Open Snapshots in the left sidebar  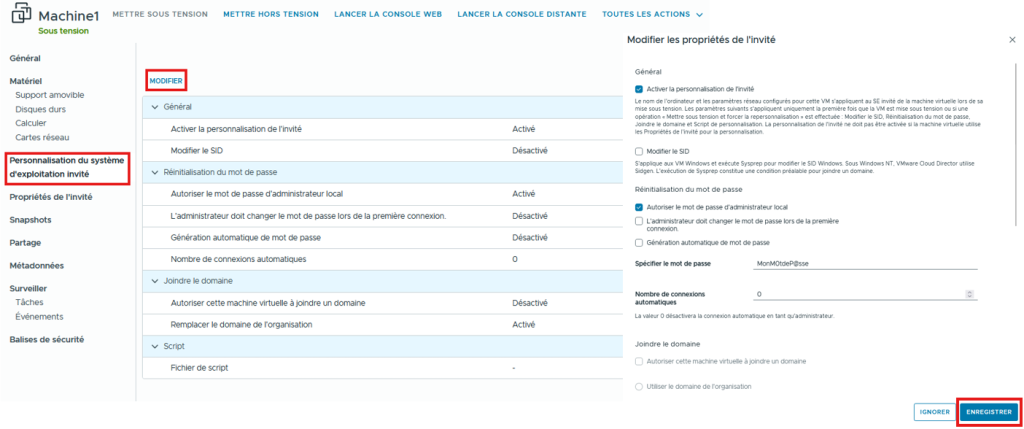(30, 220)
